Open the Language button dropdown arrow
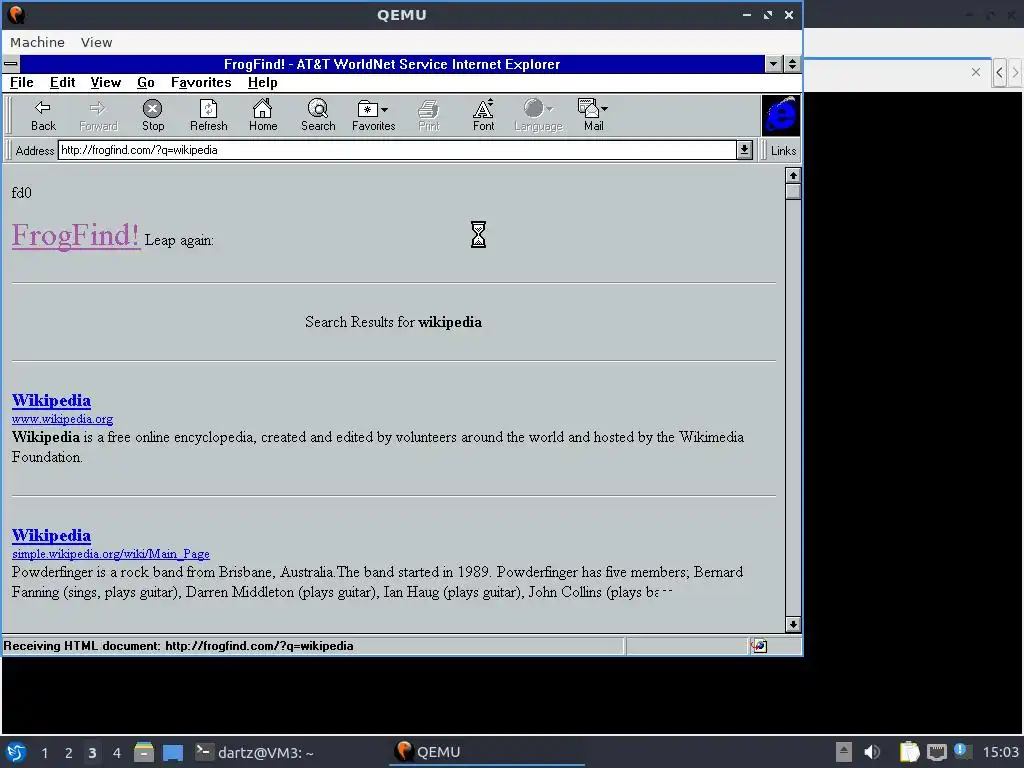 550,109
